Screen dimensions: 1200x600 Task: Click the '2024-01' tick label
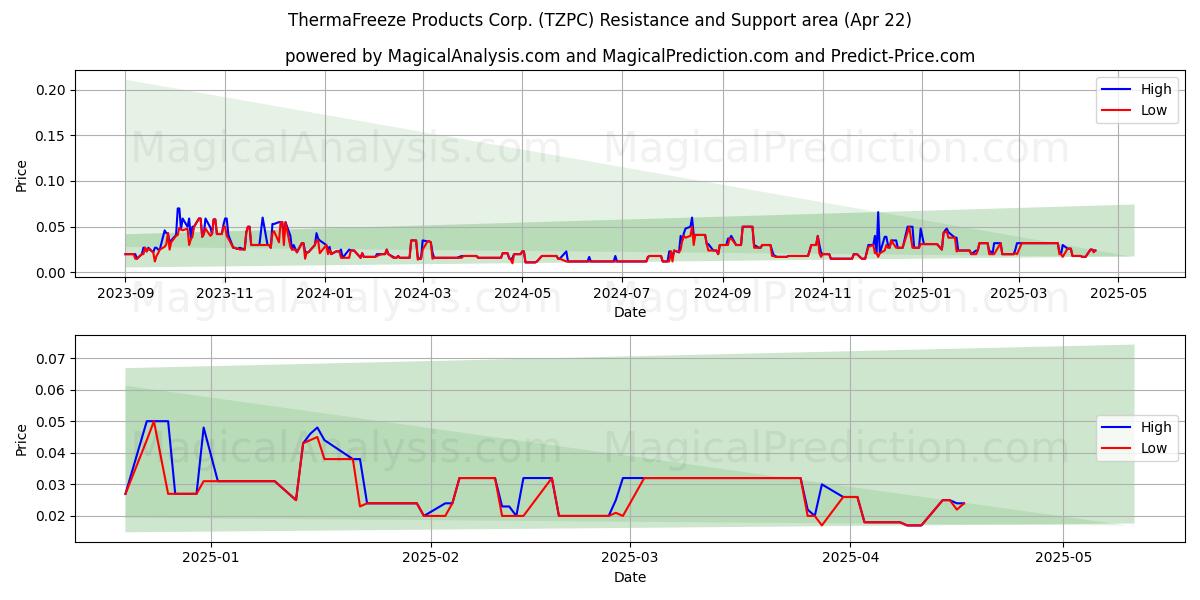324,293
